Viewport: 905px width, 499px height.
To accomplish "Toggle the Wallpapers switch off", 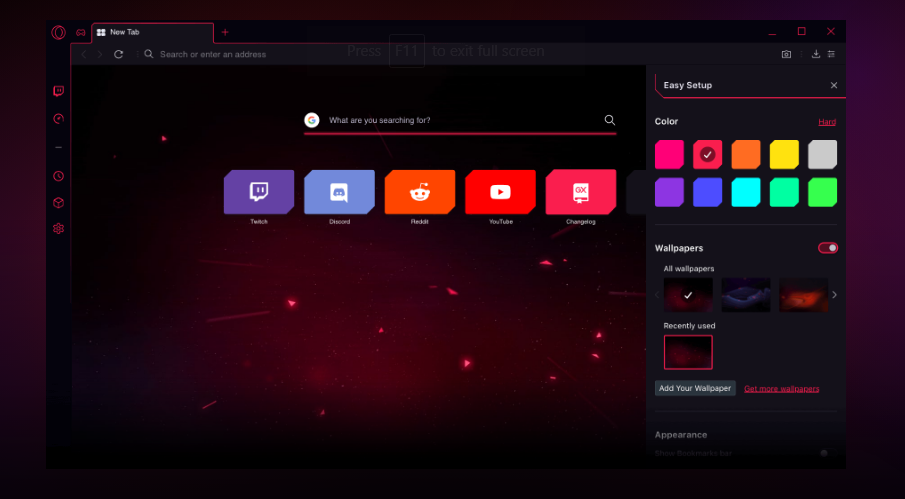I will point(828,248).
